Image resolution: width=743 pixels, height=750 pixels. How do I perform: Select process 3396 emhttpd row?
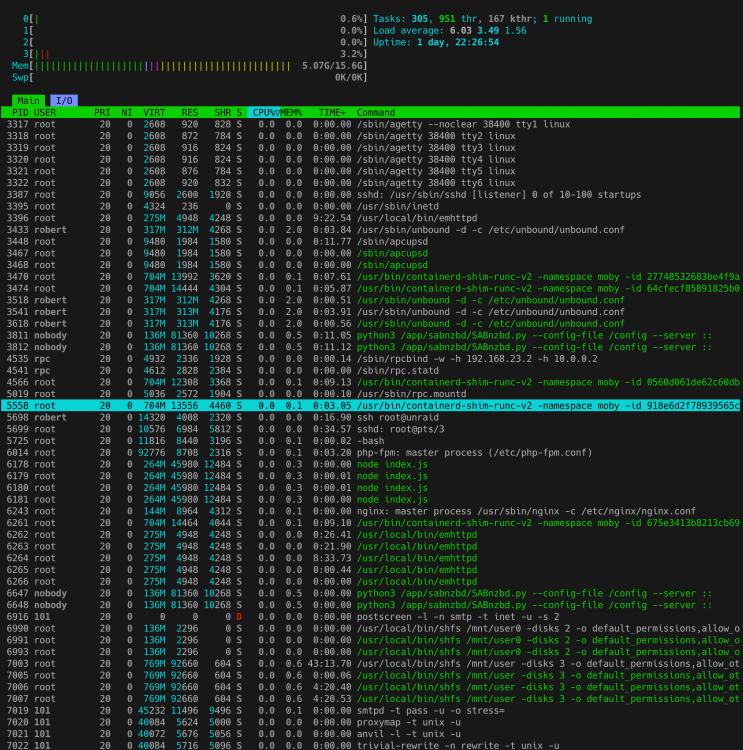370,218
